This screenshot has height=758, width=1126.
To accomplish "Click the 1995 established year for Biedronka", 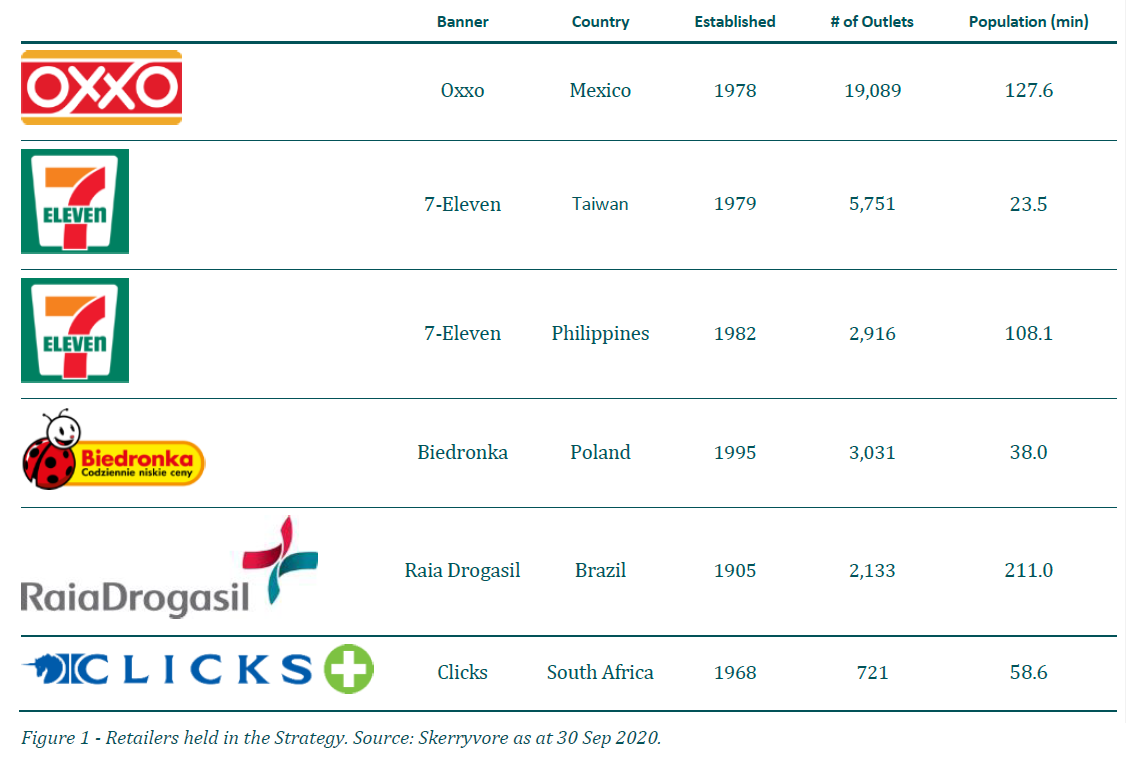I will point(735,453).
